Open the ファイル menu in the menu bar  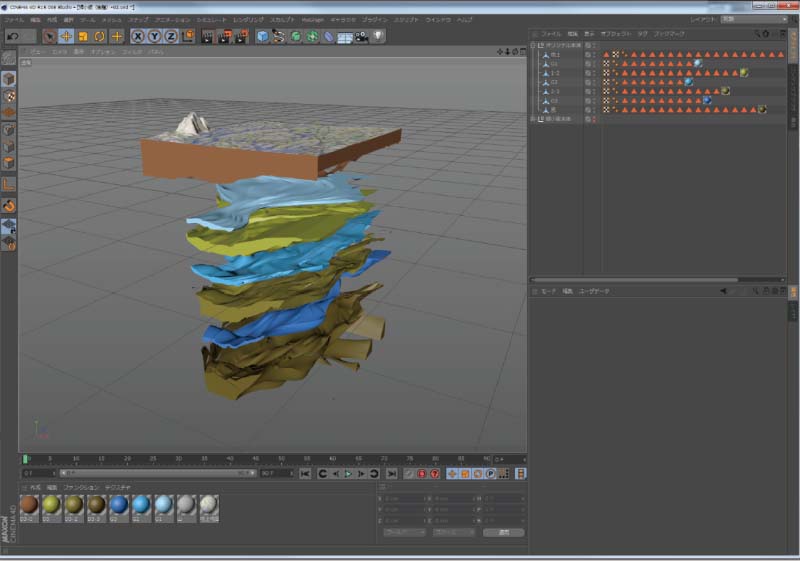click(13, 20)
